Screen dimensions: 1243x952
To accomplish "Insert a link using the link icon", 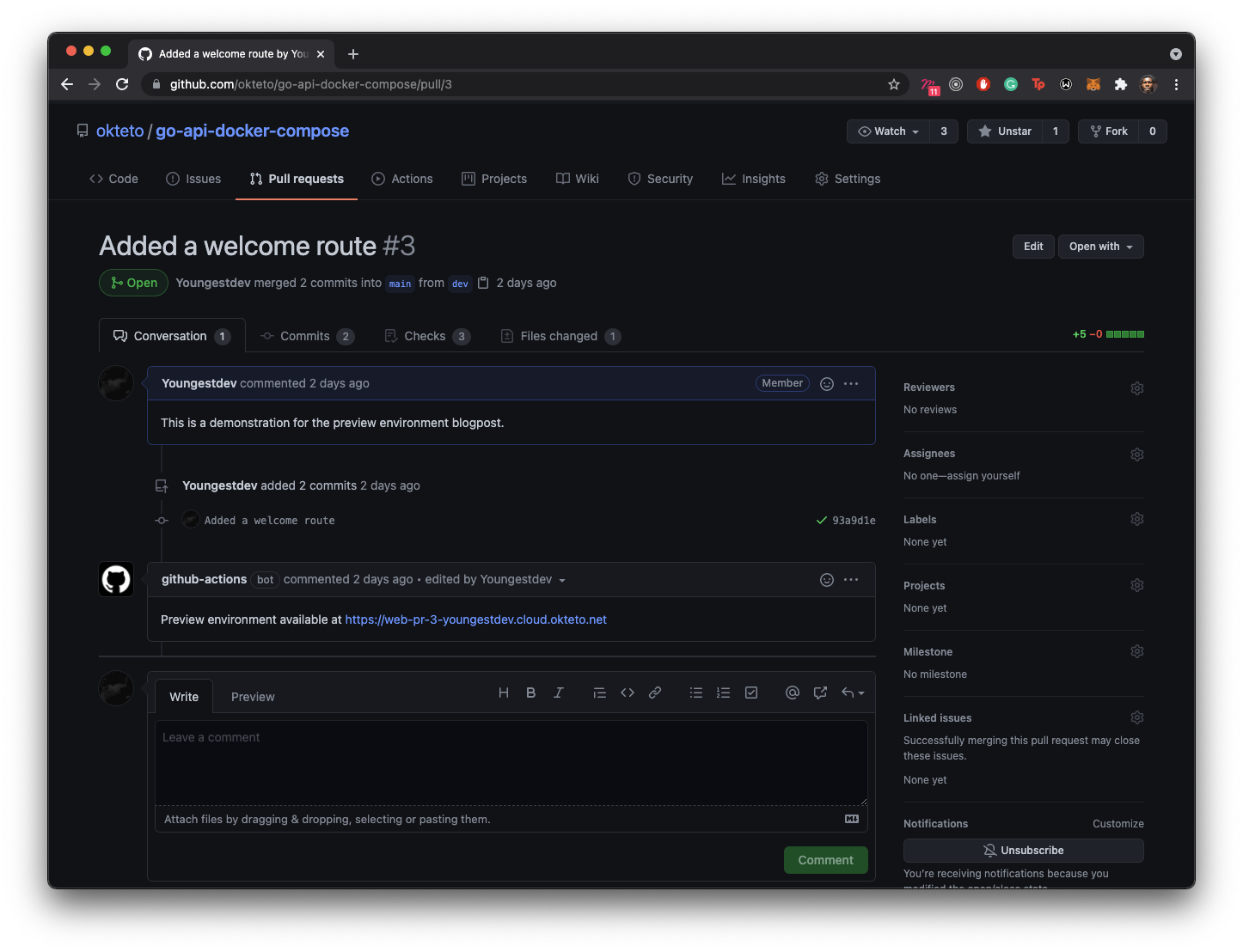I will pos(655,693).
